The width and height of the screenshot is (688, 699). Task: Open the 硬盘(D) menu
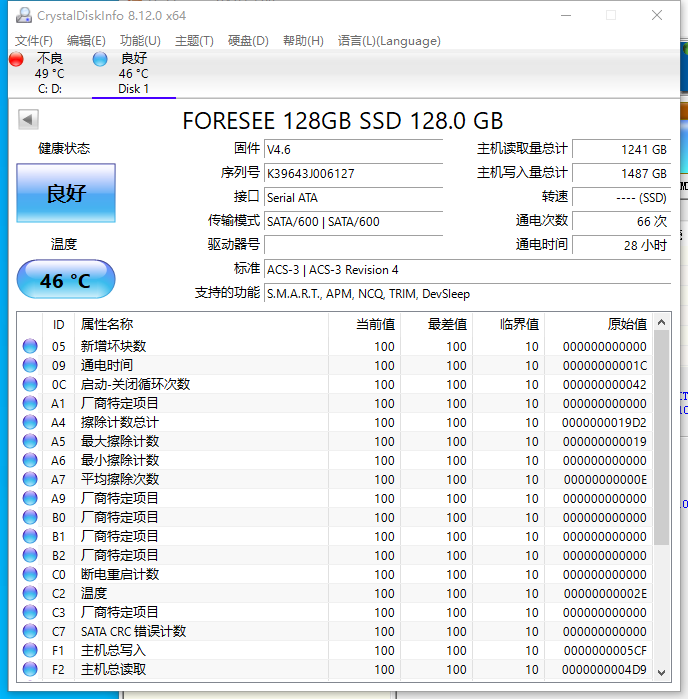(248, 41)
